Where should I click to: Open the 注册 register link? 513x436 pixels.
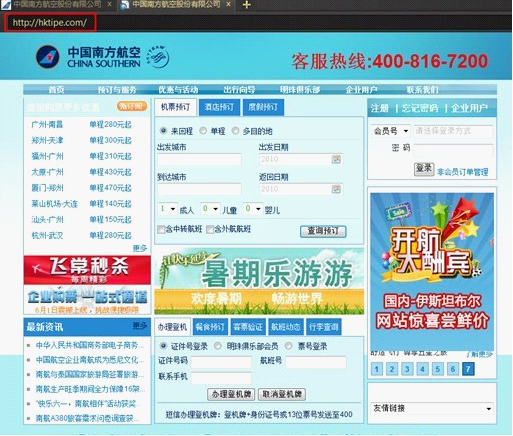[380, 108]
